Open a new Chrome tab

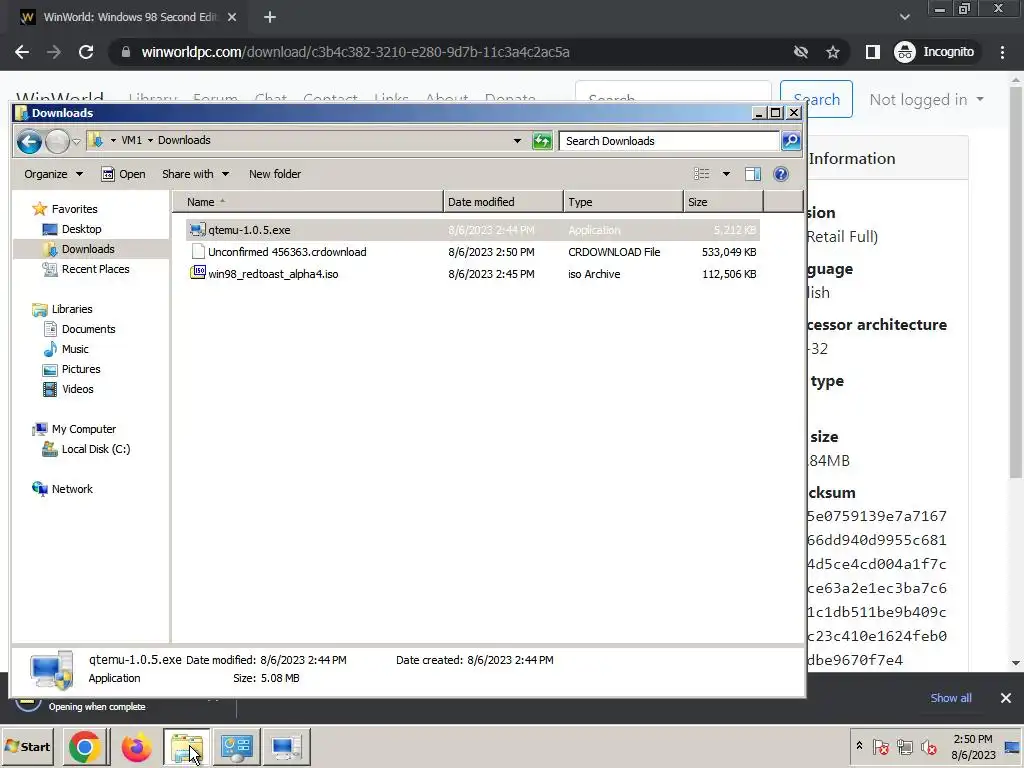[270, 18]
